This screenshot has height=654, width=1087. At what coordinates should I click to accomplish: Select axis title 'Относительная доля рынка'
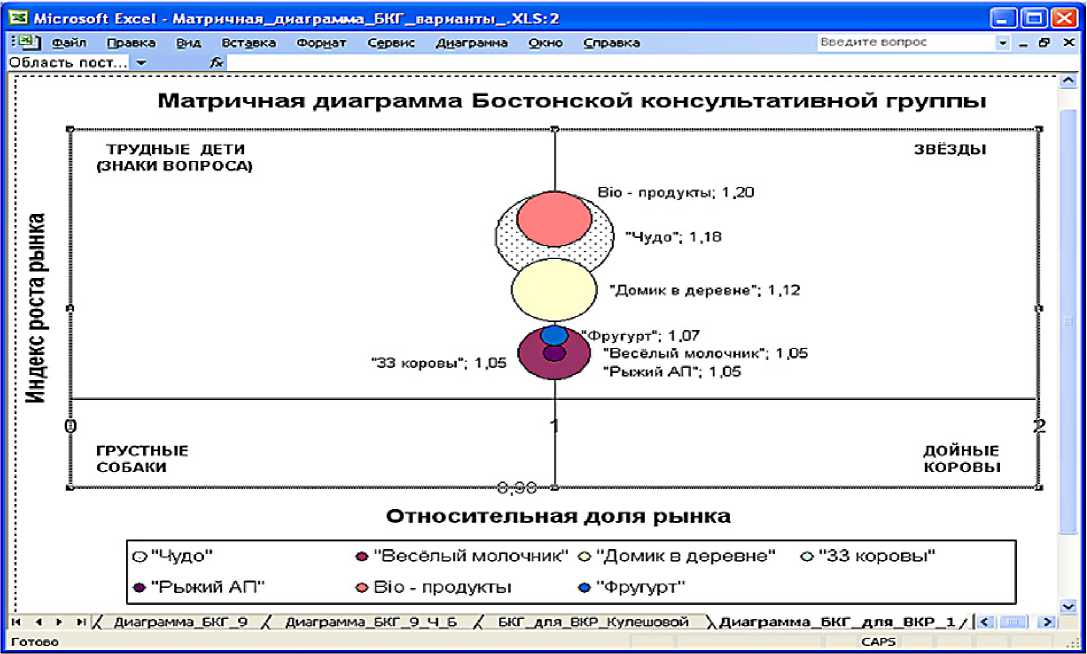(558, 516)
